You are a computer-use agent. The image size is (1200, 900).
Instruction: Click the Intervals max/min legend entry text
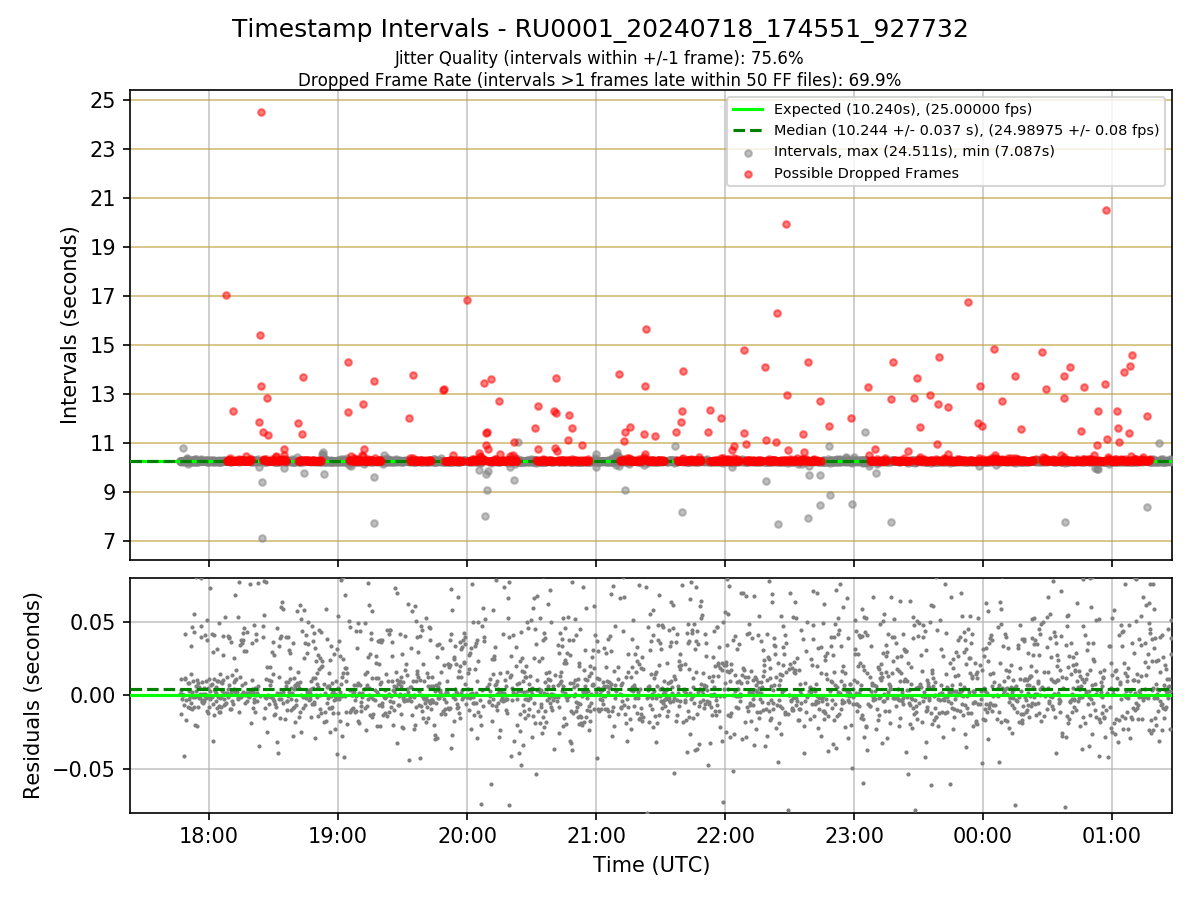tap(914, 151)
